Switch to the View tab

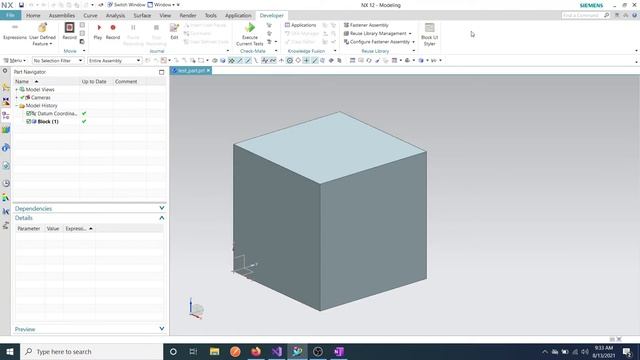[165, 16]
